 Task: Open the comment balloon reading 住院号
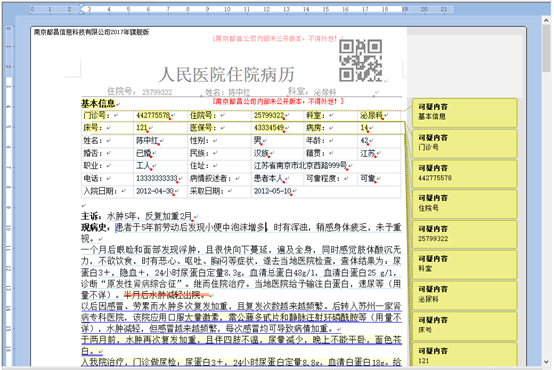tap(464, 204)
